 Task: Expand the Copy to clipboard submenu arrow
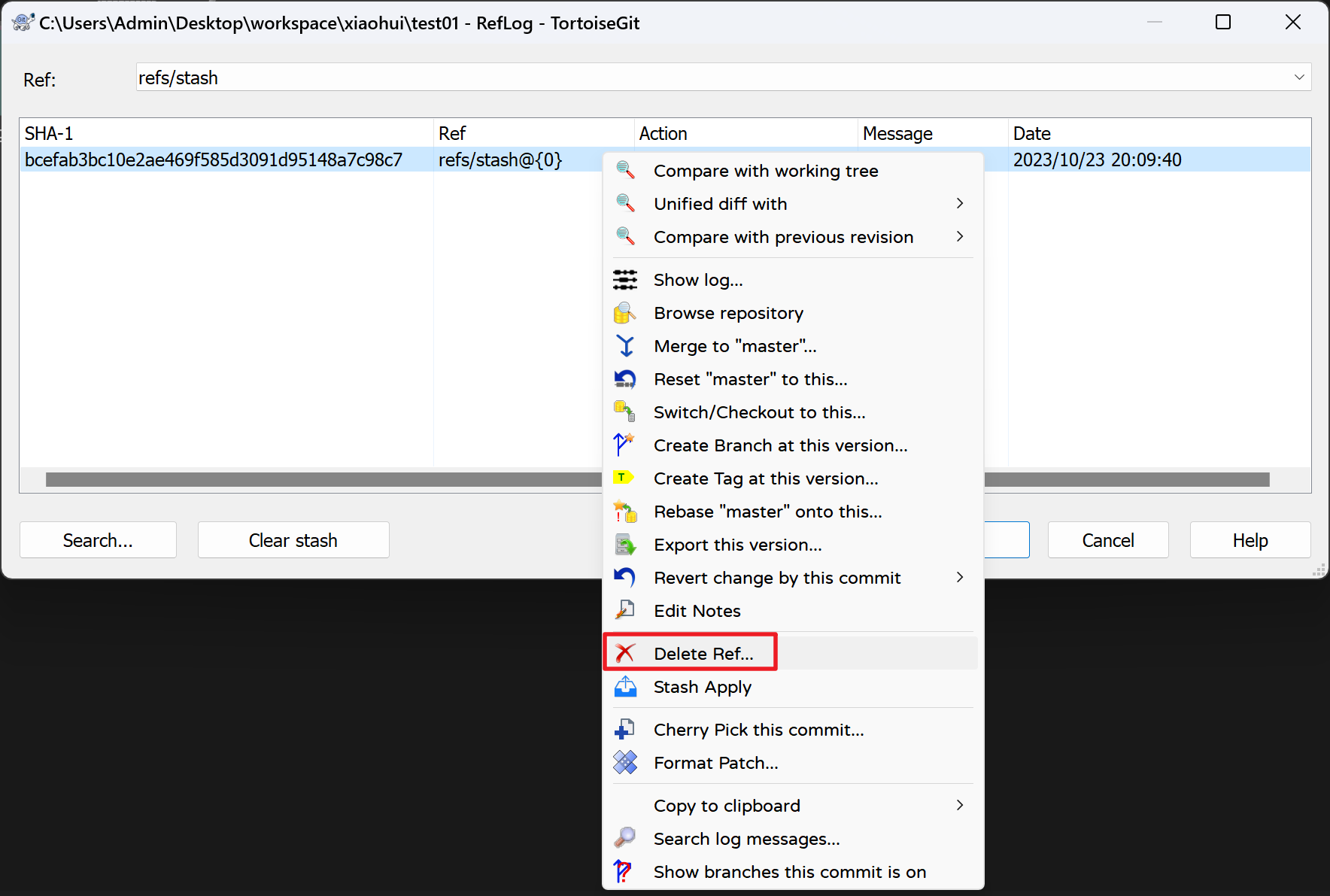tap(960, 805)
